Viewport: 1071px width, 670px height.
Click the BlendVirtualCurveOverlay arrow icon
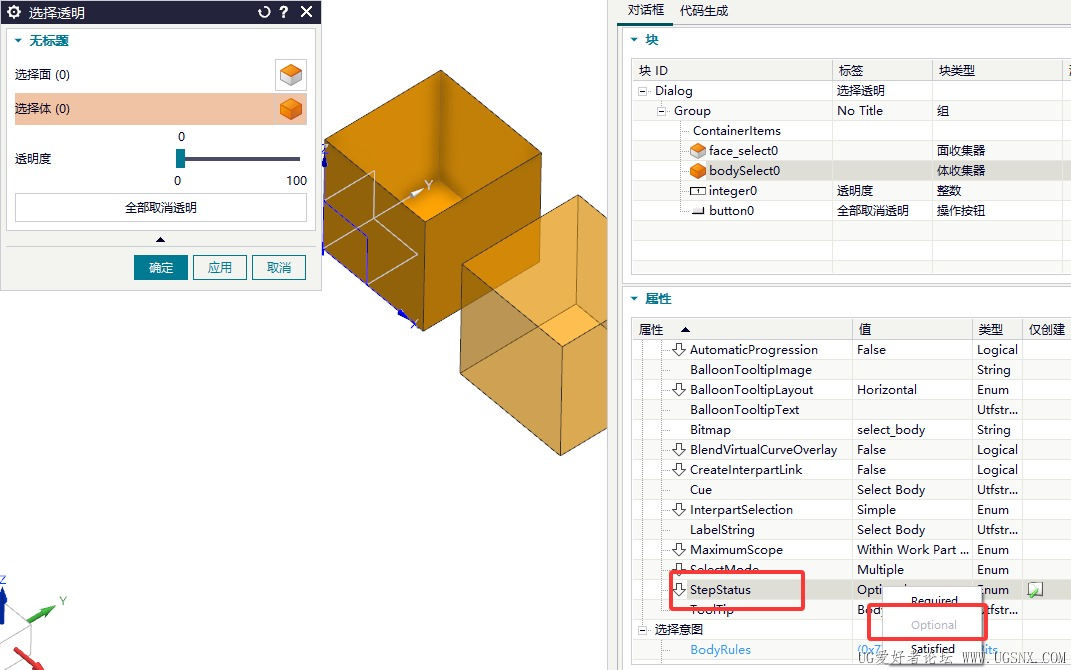[x=678, y=449]
